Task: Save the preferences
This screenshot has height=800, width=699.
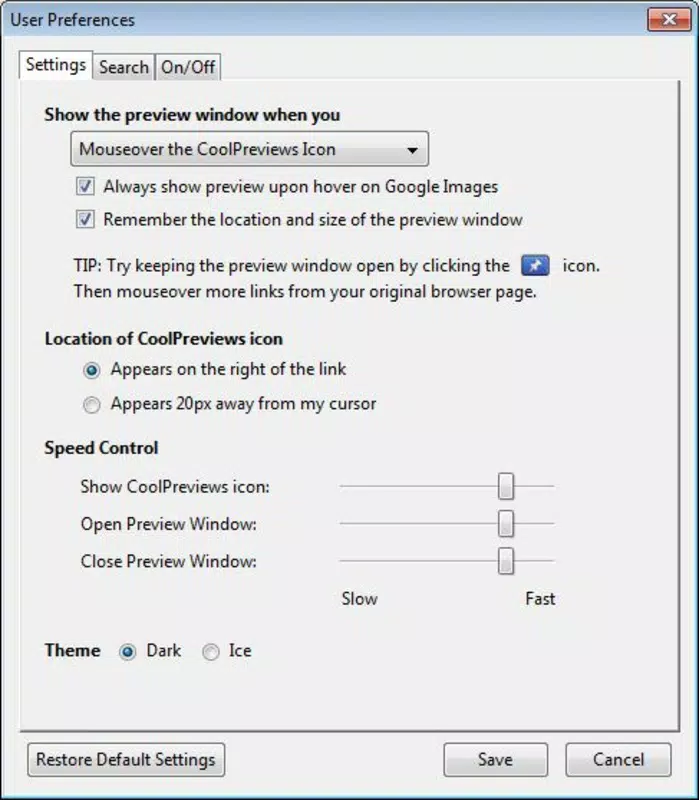Action: (495, 760)
